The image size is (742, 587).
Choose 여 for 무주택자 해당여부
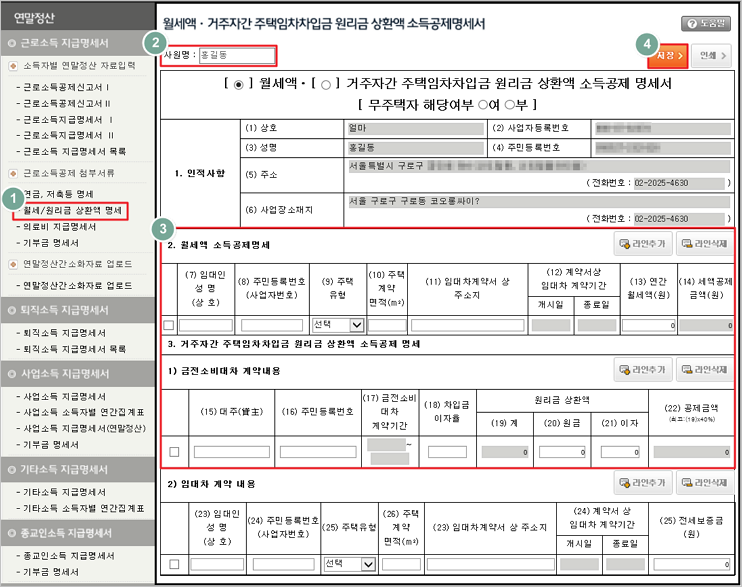pos(483,105)
